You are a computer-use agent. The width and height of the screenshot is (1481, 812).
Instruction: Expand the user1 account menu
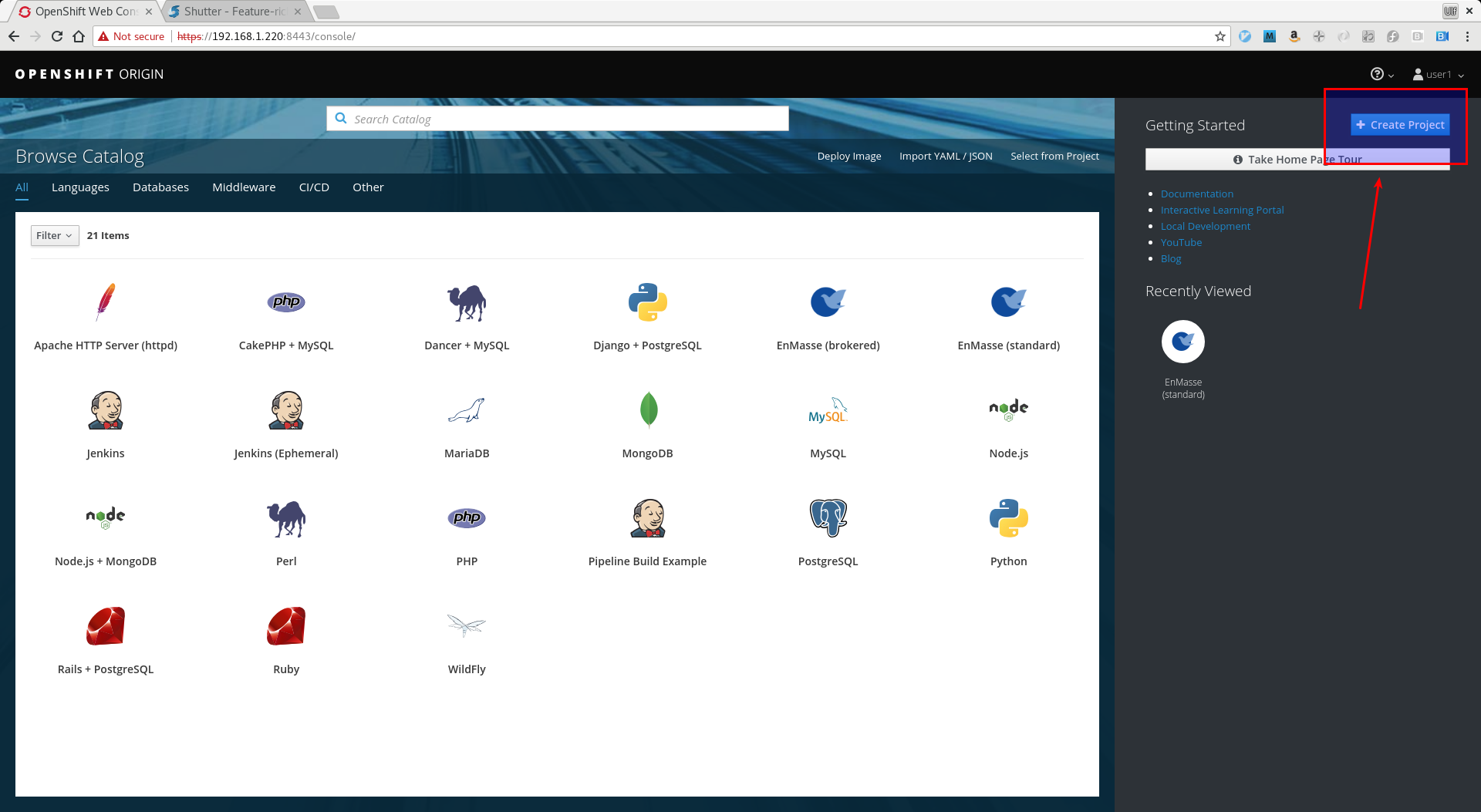coord(1438,74)
